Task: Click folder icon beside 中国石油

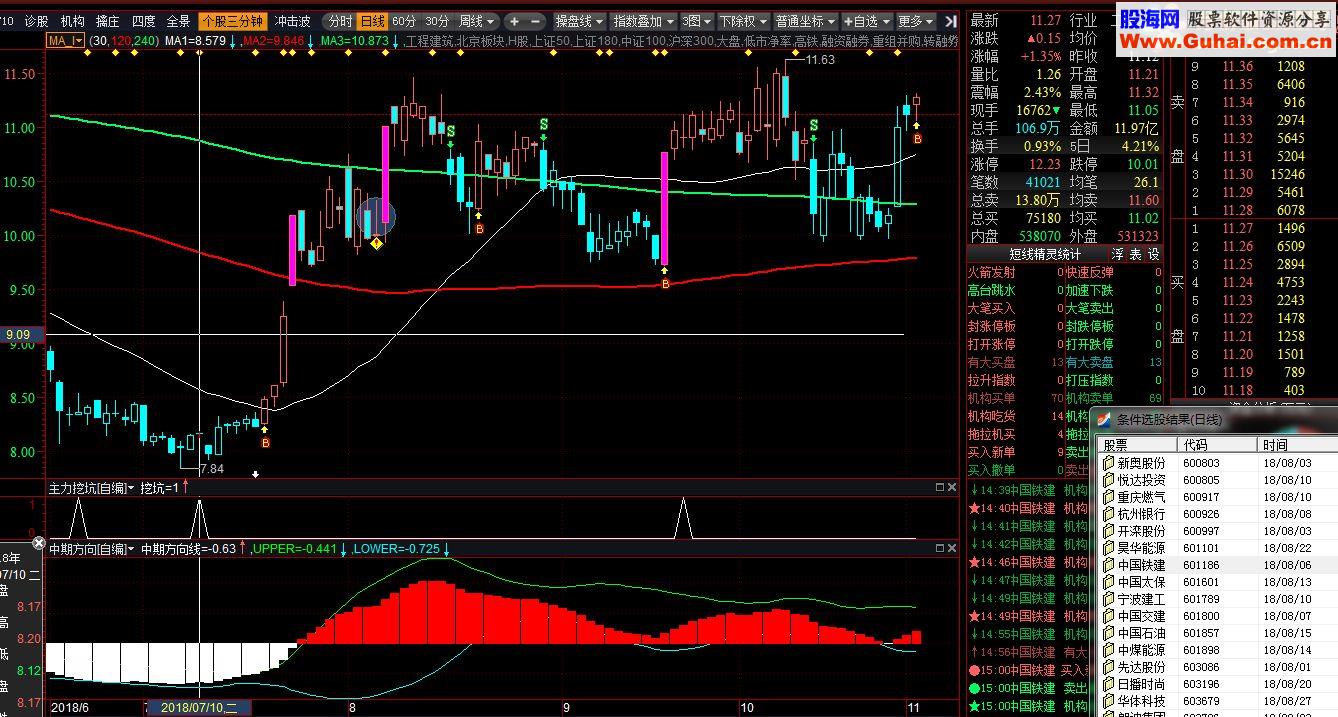Action: [1108, 633]
